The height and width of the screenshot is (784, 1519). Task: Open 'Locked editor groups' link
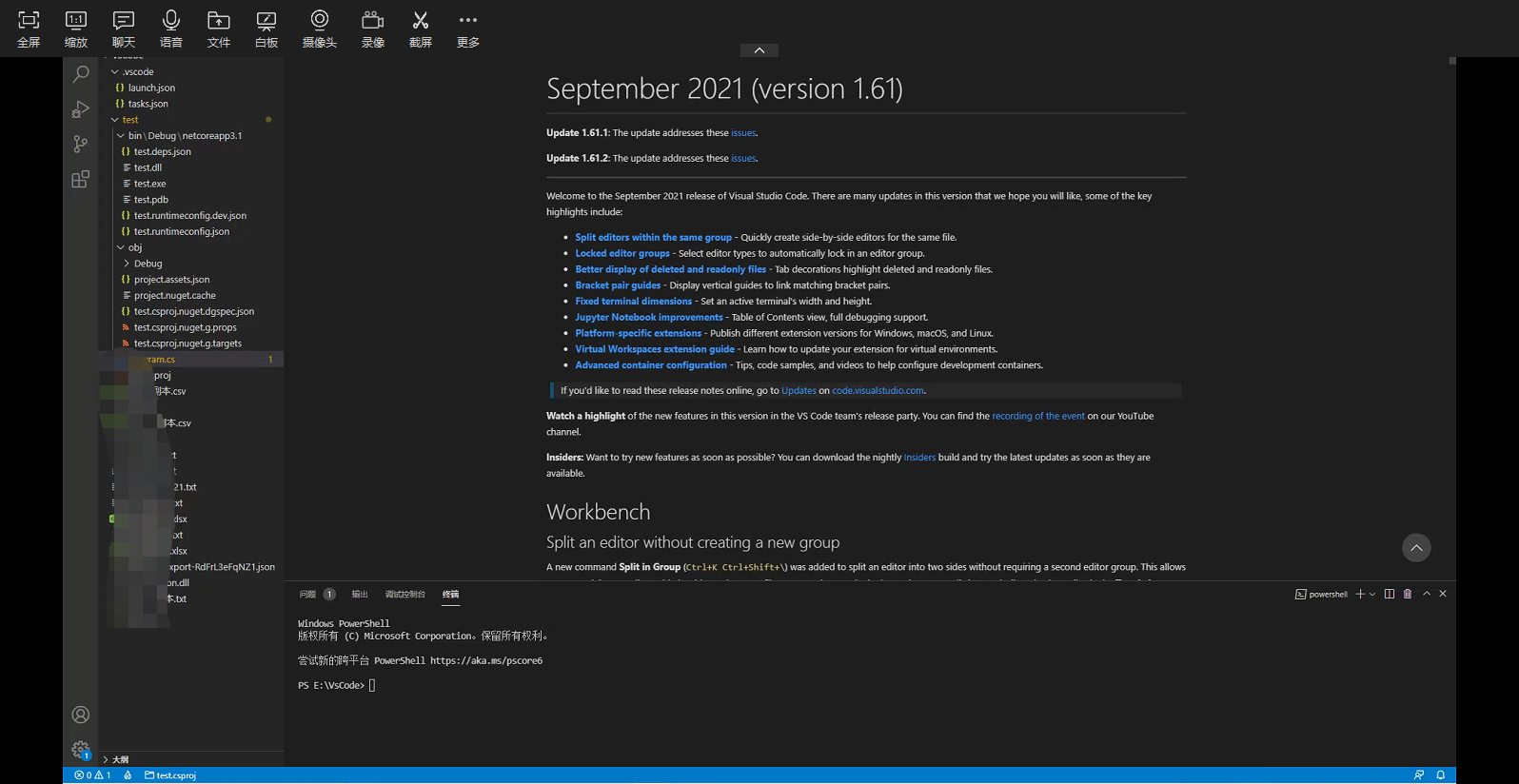click(x=622, y=254)
